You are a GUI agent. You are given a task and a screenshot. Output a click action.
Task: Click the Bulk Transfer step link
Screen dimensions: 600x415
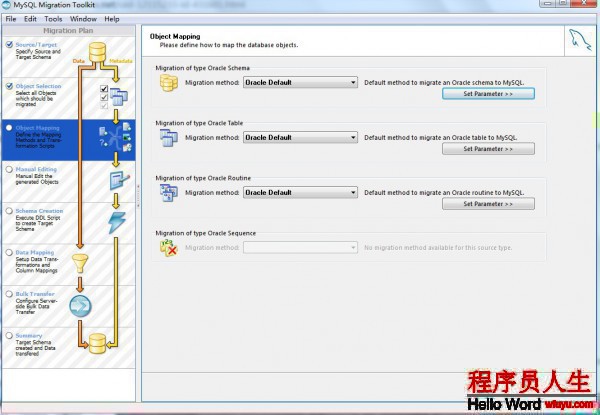point(35,294)
